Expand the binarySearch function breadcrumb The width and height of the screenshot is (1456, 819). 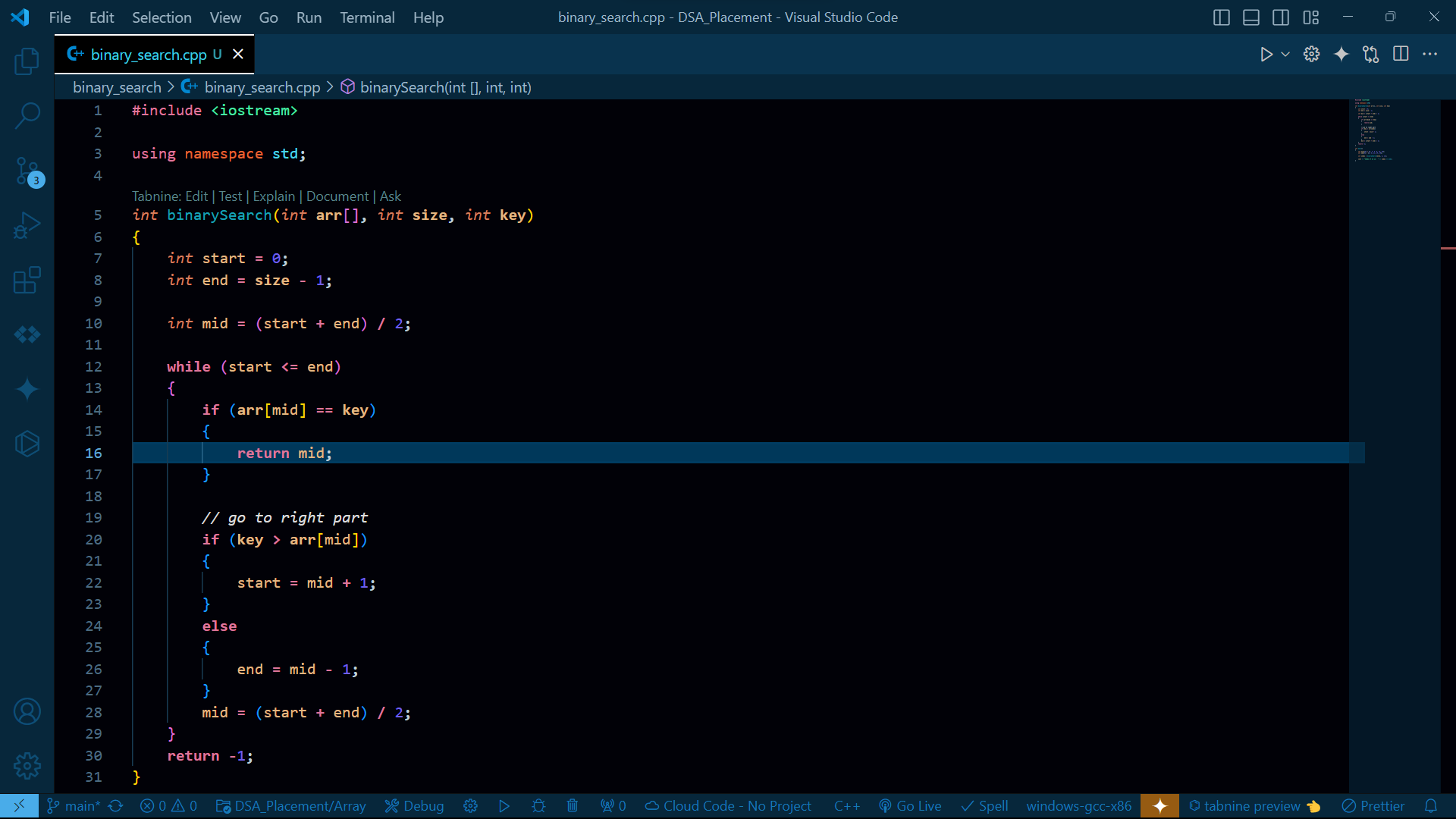tap(436, 87)
